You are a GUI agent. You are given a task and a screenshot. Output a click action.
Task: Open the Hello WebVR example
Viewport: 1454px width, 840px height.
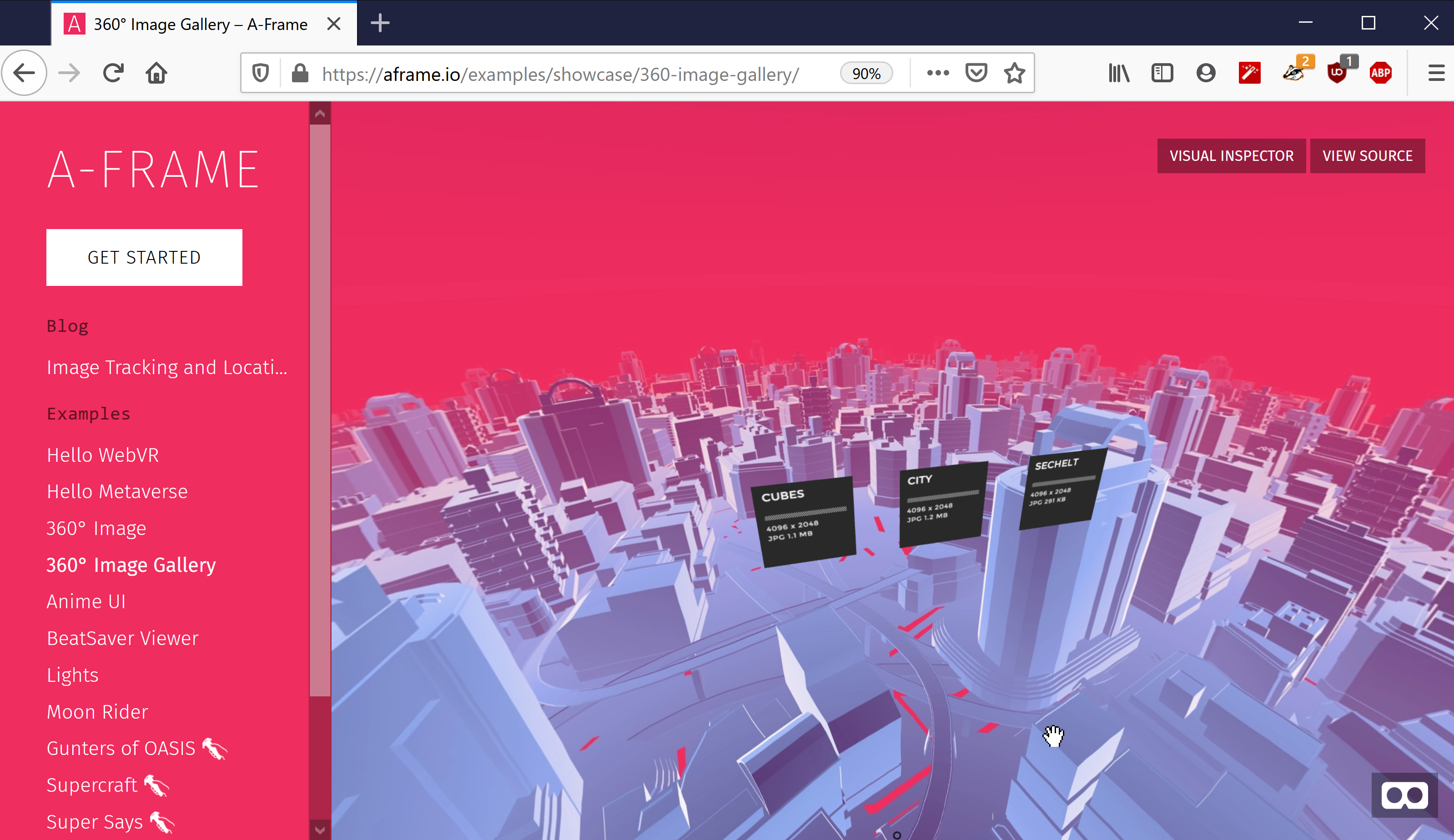[103, 455]
